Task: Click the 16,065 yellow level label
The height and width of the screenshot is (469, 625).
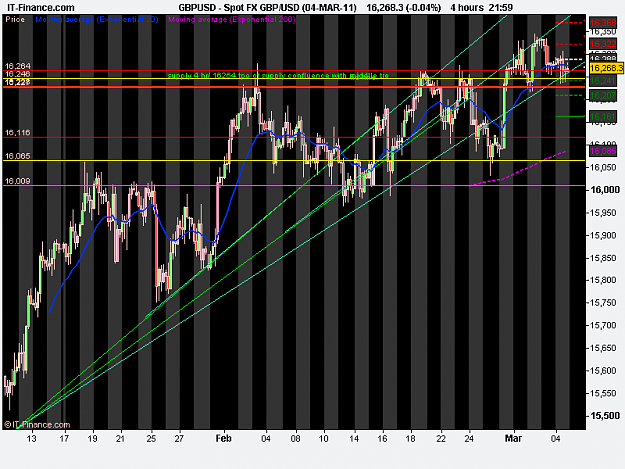Action: [18, 156]
